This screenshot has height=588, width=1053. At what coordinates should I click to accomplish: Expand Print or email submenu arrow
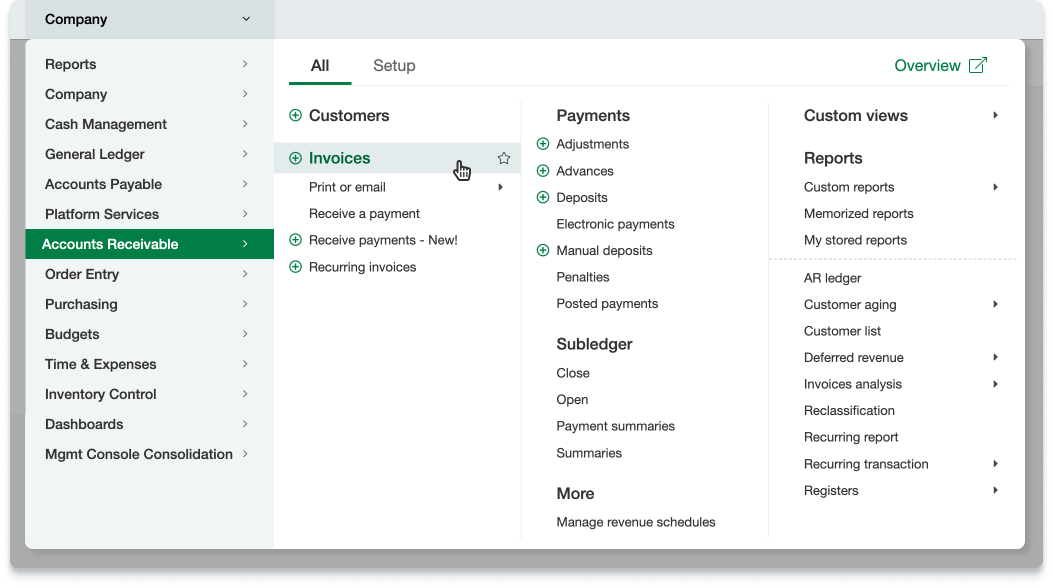coord(500,187)
